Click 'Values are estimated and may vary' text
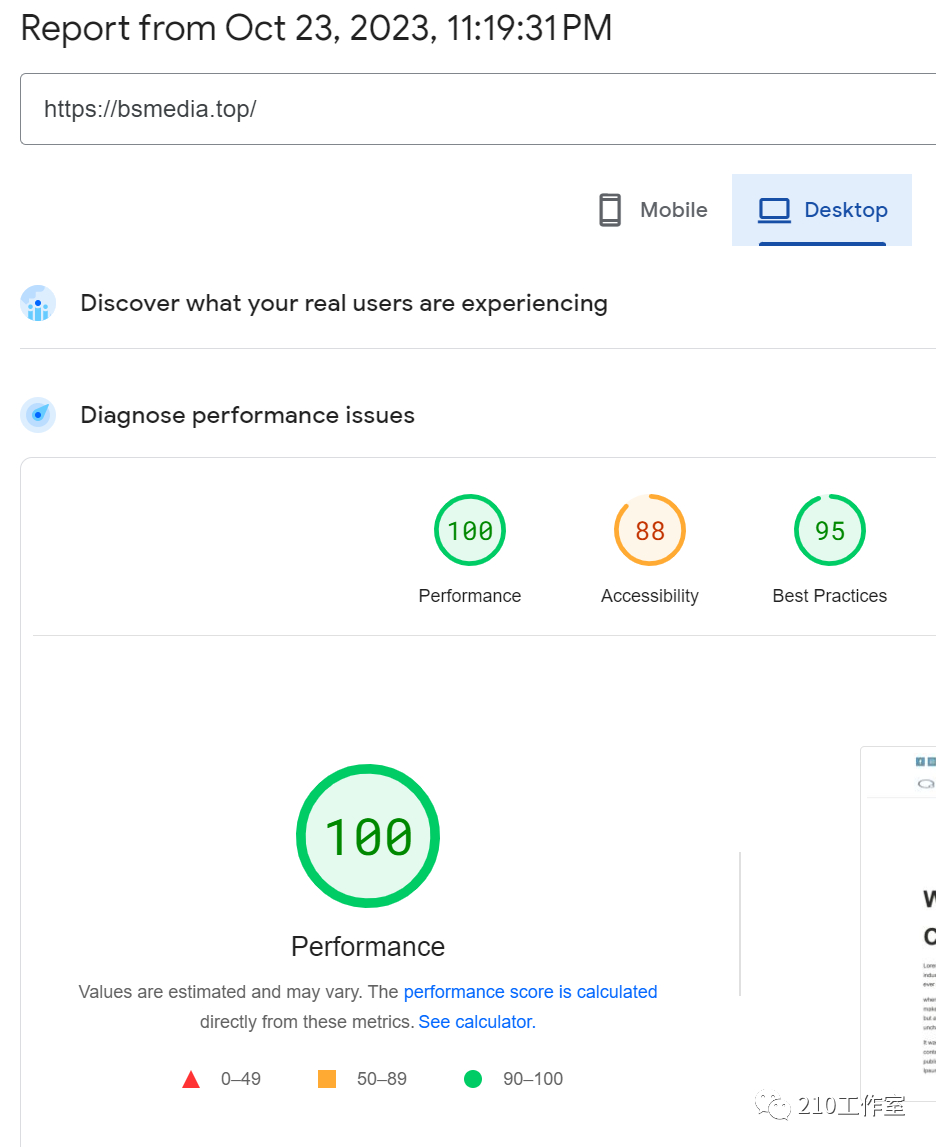The width and height of the screenshot is (936, 1147). tap(220, 992)
